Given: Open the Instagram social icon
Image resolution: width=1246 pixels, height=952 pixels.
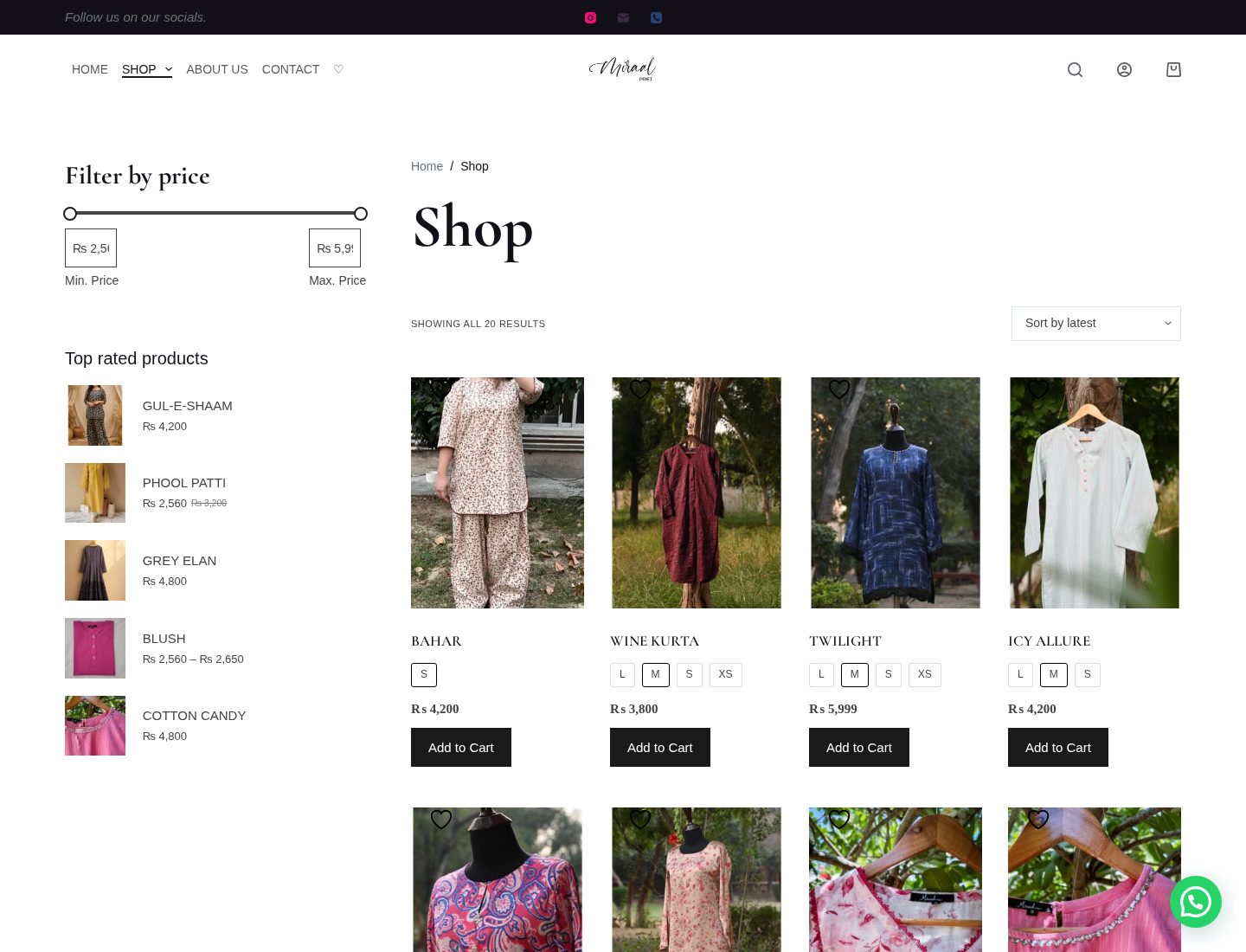Looking at the screenshot, I should pyautogui.click(x=590, y=17).
